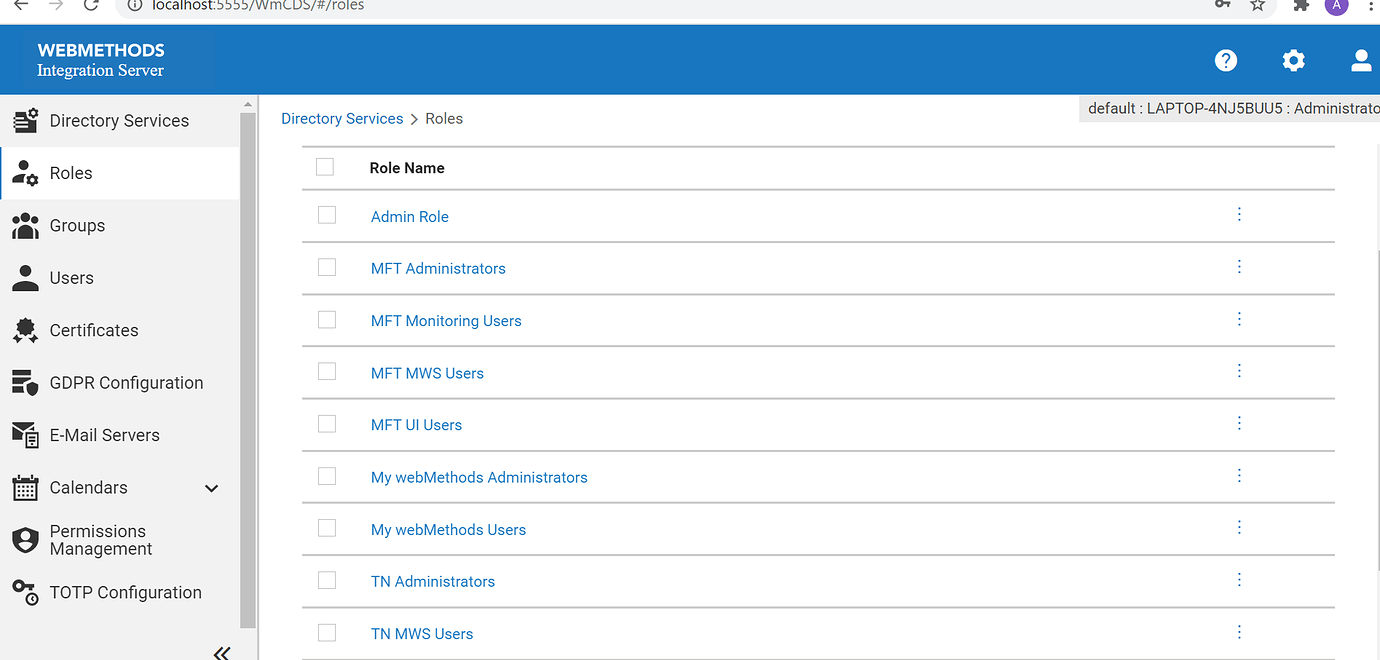This screenshot has height=660, width=1380.
Task: Tick the select-all checkbox beside Role Name
Action: click(x=325, y=167)
